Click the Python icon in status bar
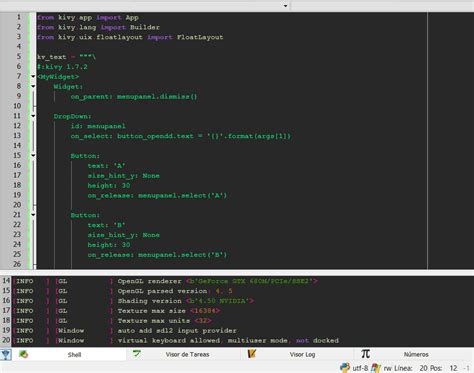The height and width of the screenshot is (373, 474). pos(345,368)
